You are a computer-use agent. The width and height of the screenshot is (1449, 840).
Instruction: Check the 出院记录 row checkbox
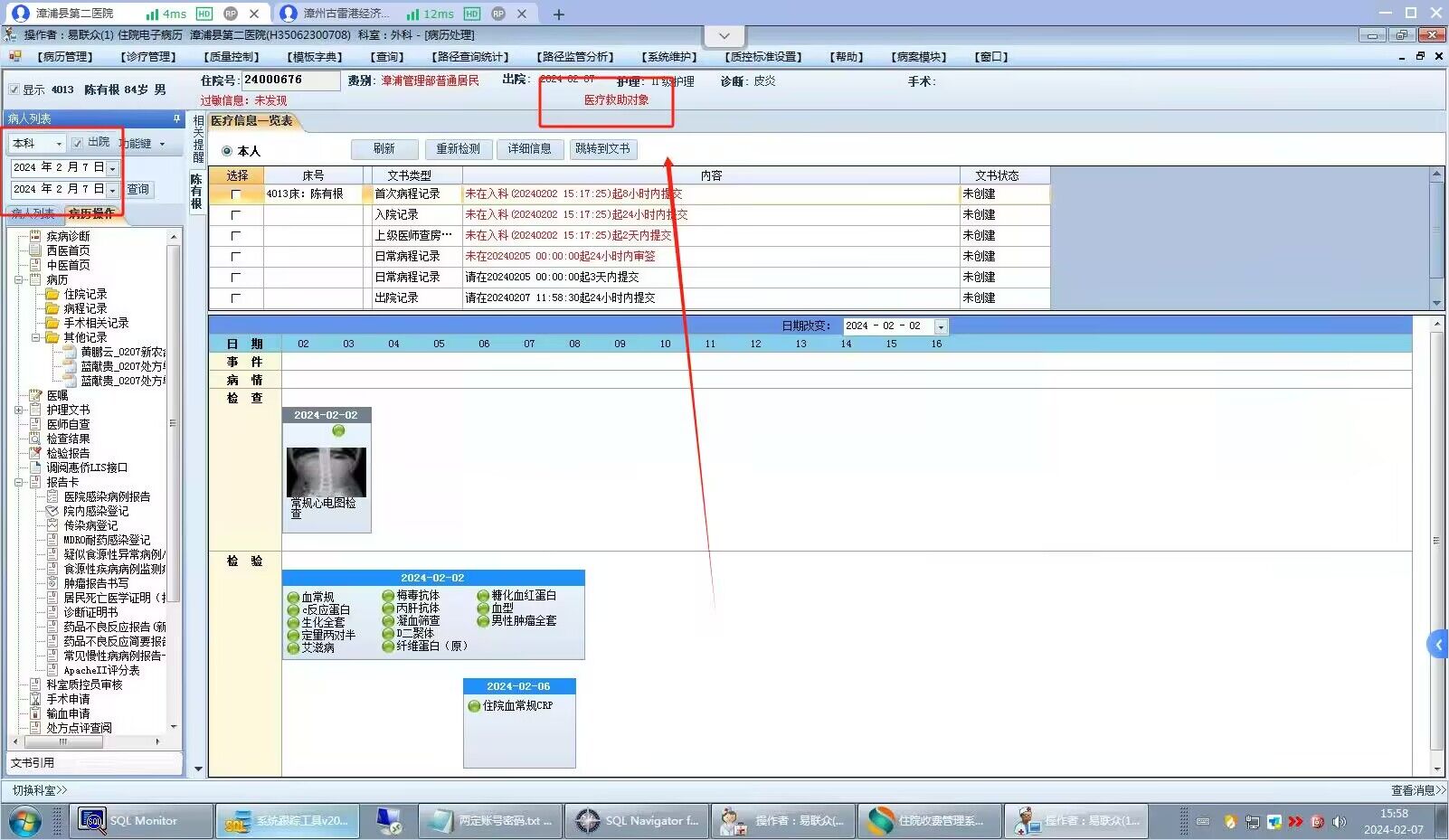pos(236,298)
